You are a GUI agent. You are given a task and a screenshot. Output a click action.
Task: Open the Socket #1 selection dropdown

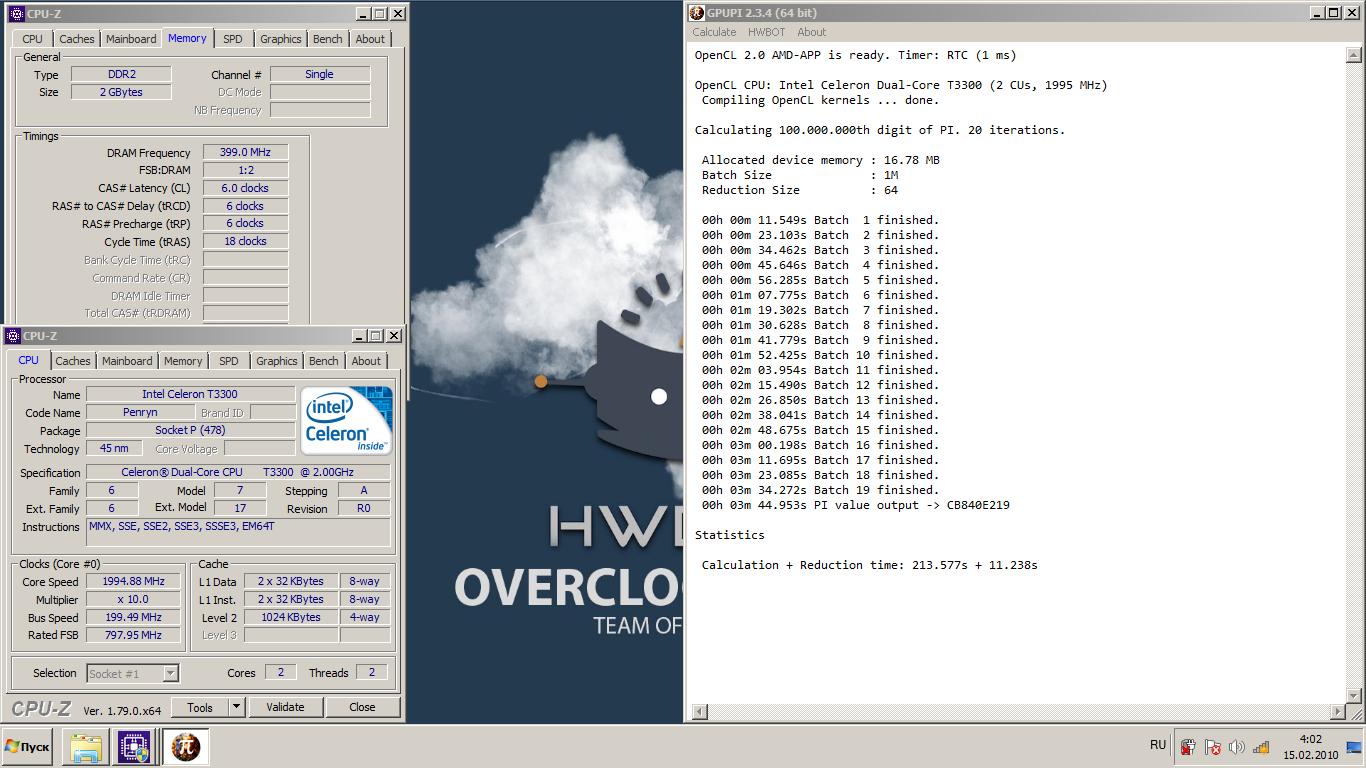coord(133,673)
